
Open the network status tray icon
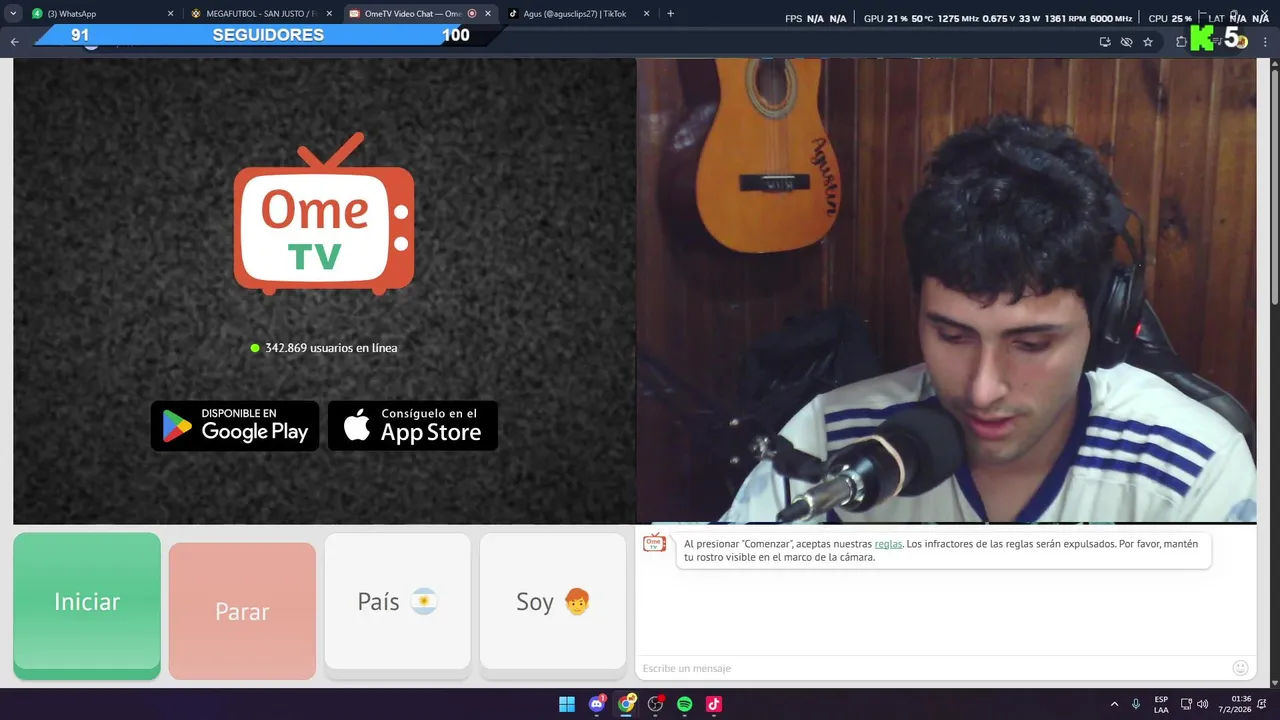click(x=1186, y=704)
